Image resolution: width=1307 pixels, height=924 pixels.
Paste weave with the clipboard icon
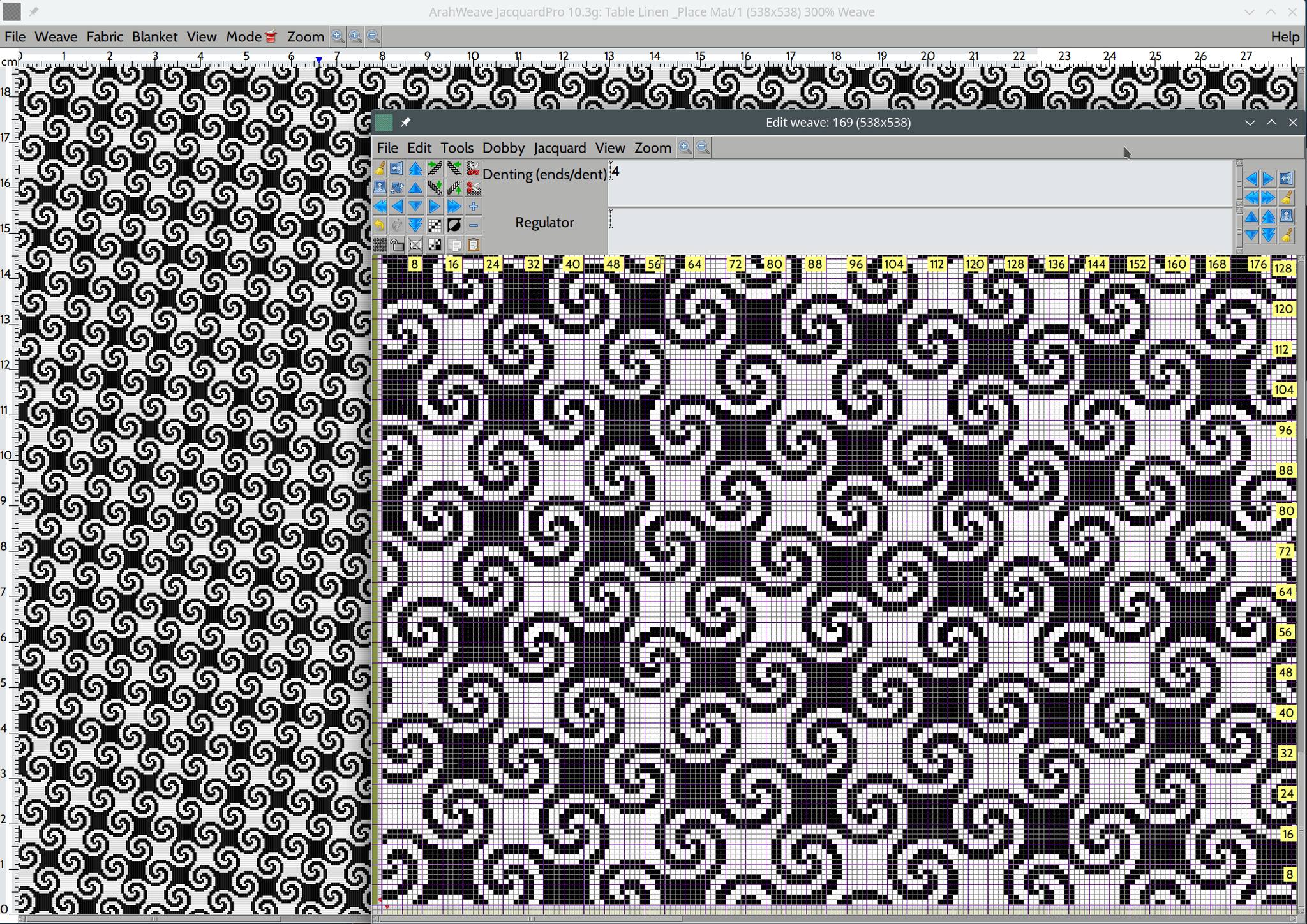[x=473, y=244]
